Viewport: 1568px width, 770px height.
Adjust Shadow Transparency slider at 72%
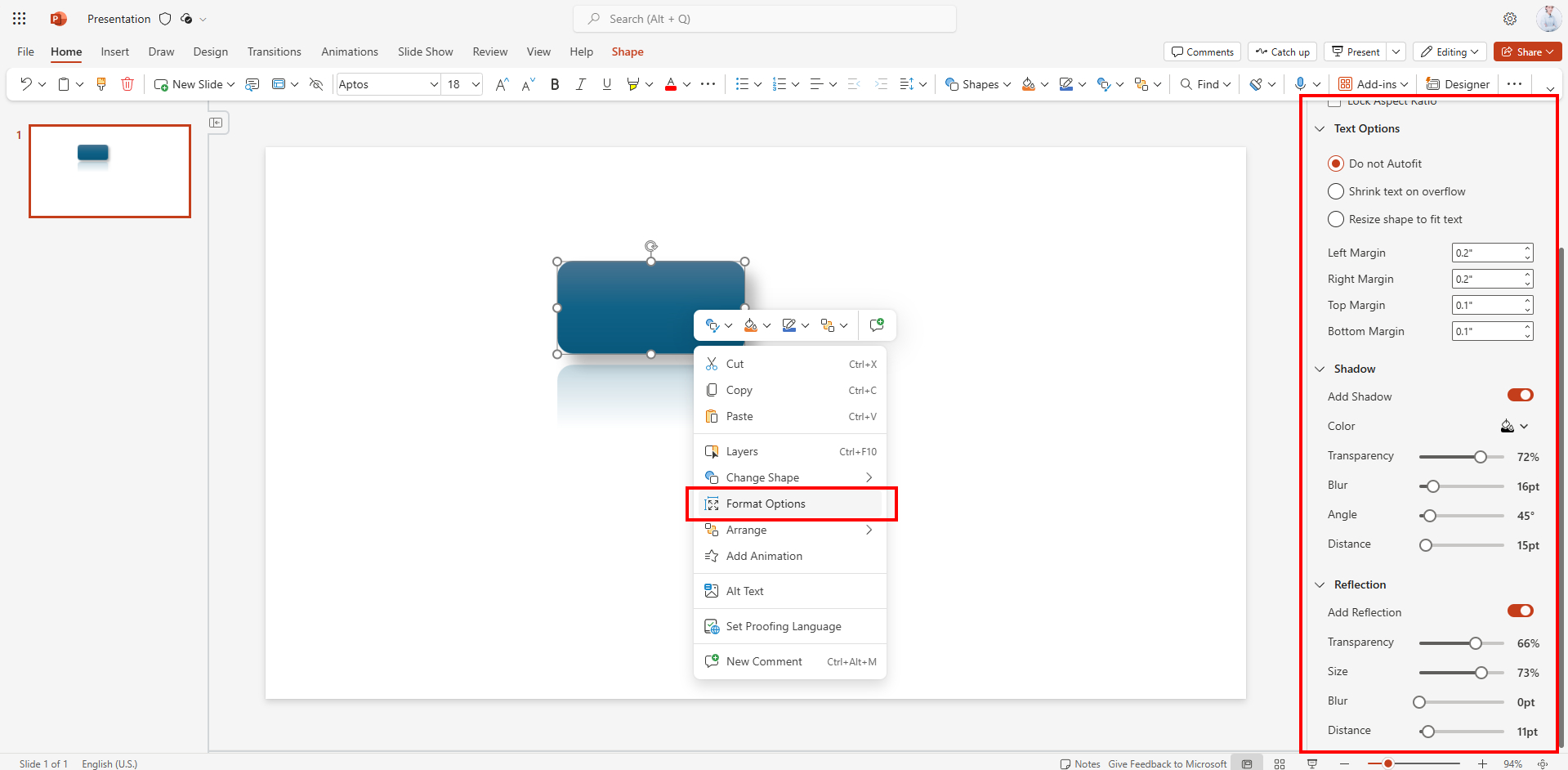point(1481,457)
